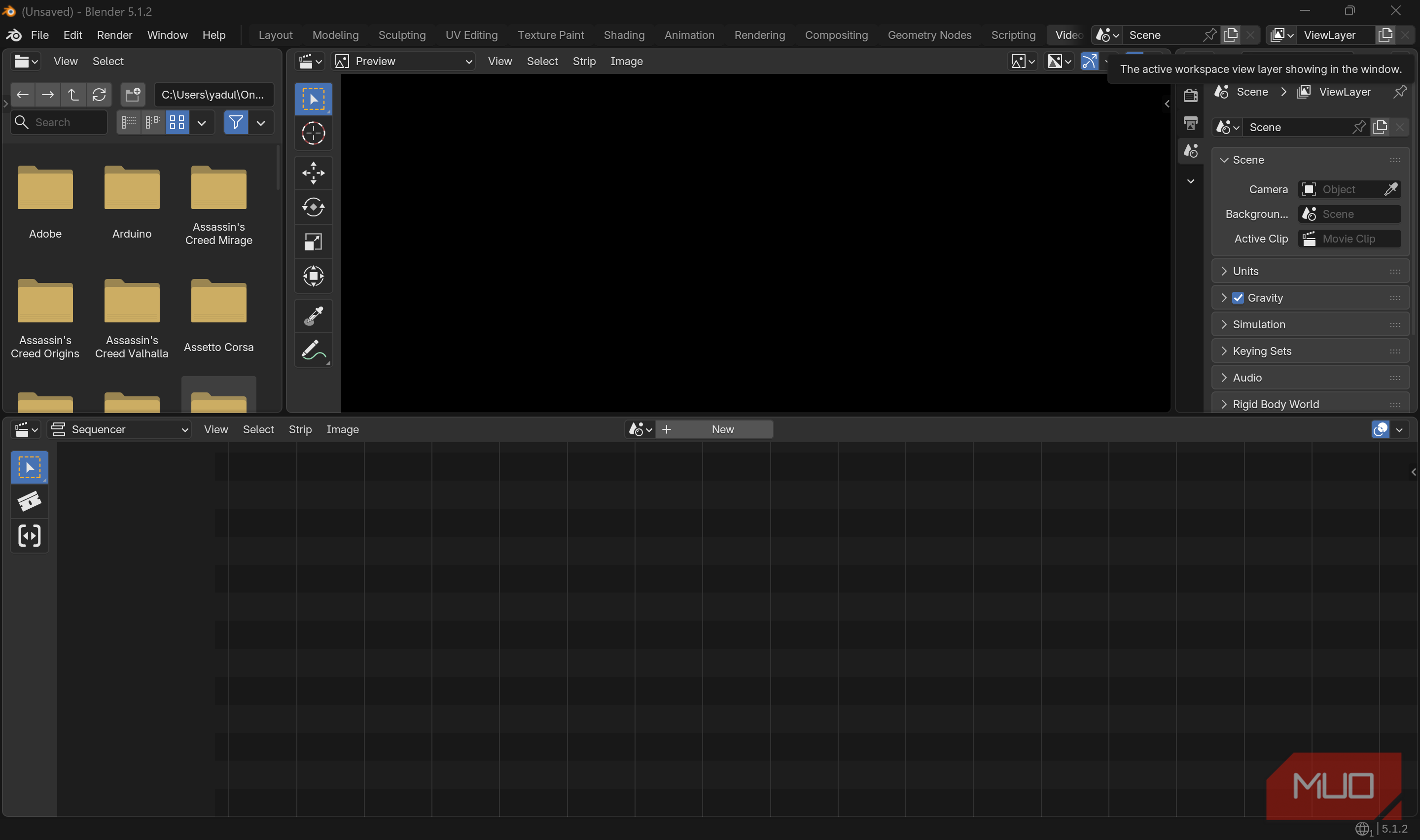Screen dimensions: 1420x840
Task: Open the Scene properties tab icon
Action: [x=1190, y=150]
